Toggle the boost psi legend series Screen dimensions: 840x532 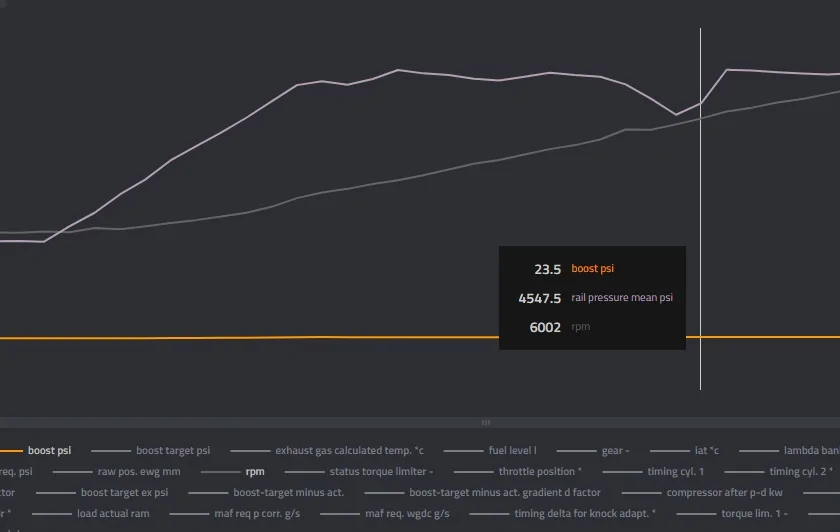[49, 451]
